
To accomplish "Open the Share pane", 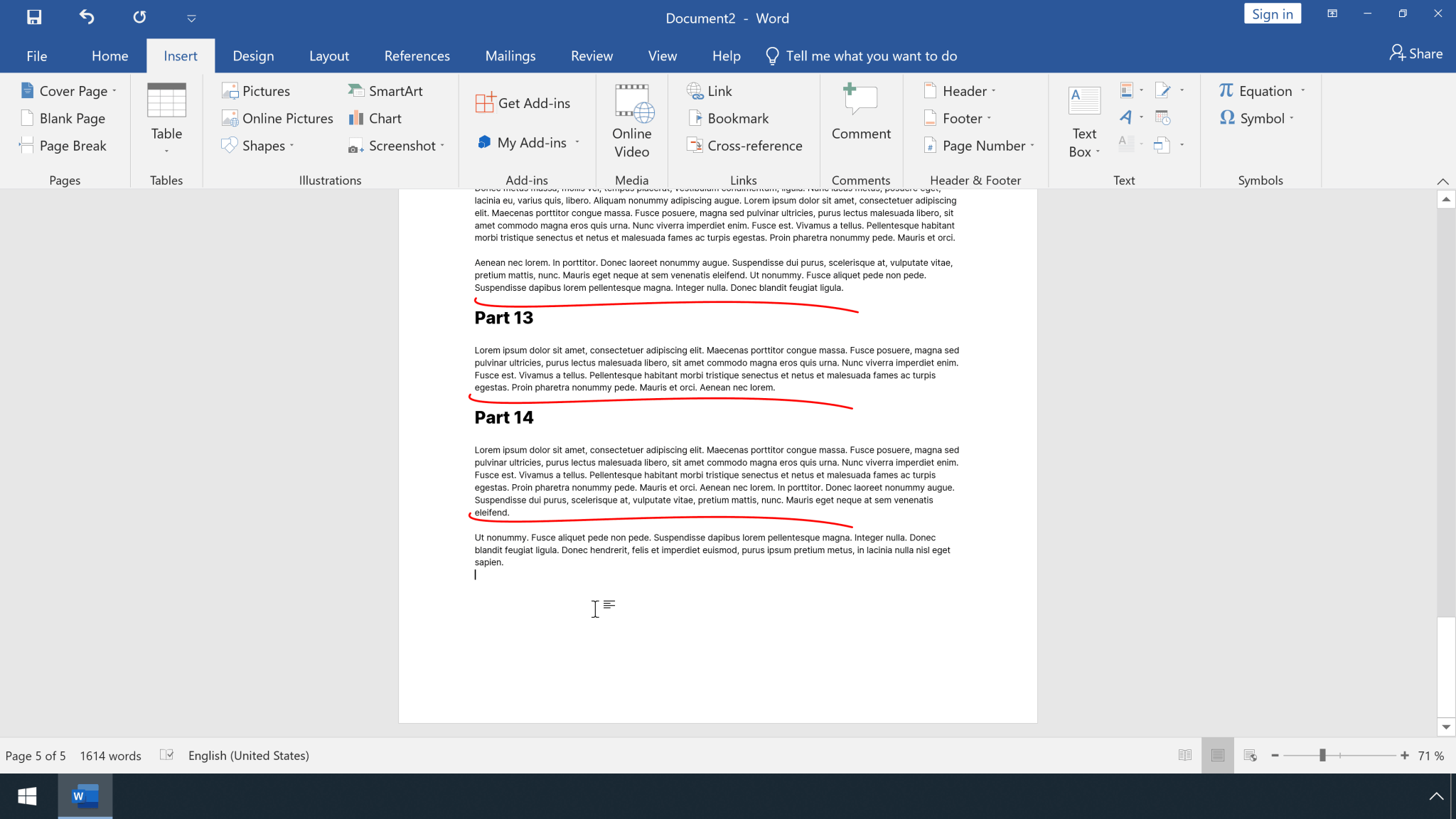I will [x=1415, y=53].
